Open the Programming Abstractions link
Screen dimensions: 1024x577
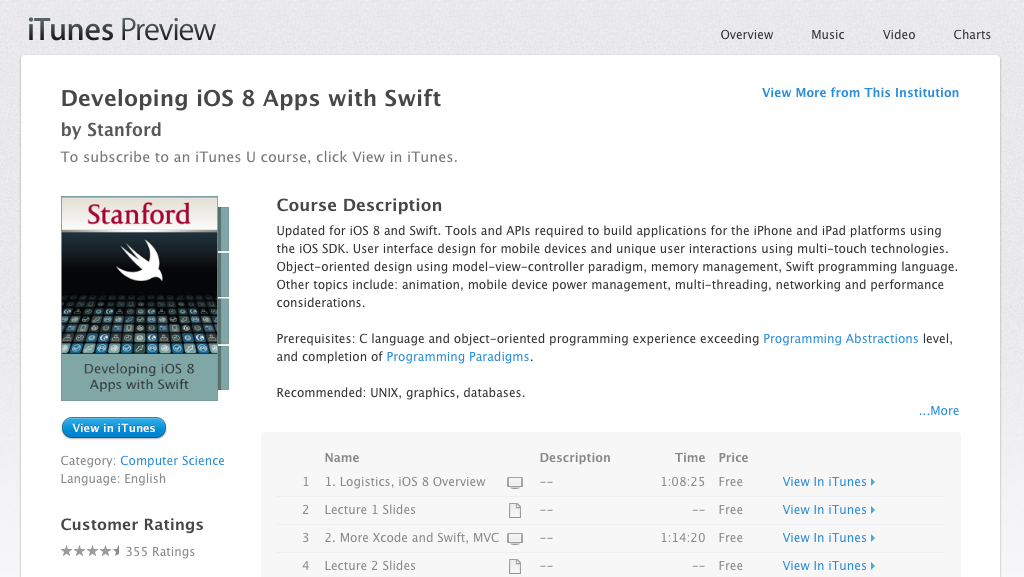tap(840, 339)
